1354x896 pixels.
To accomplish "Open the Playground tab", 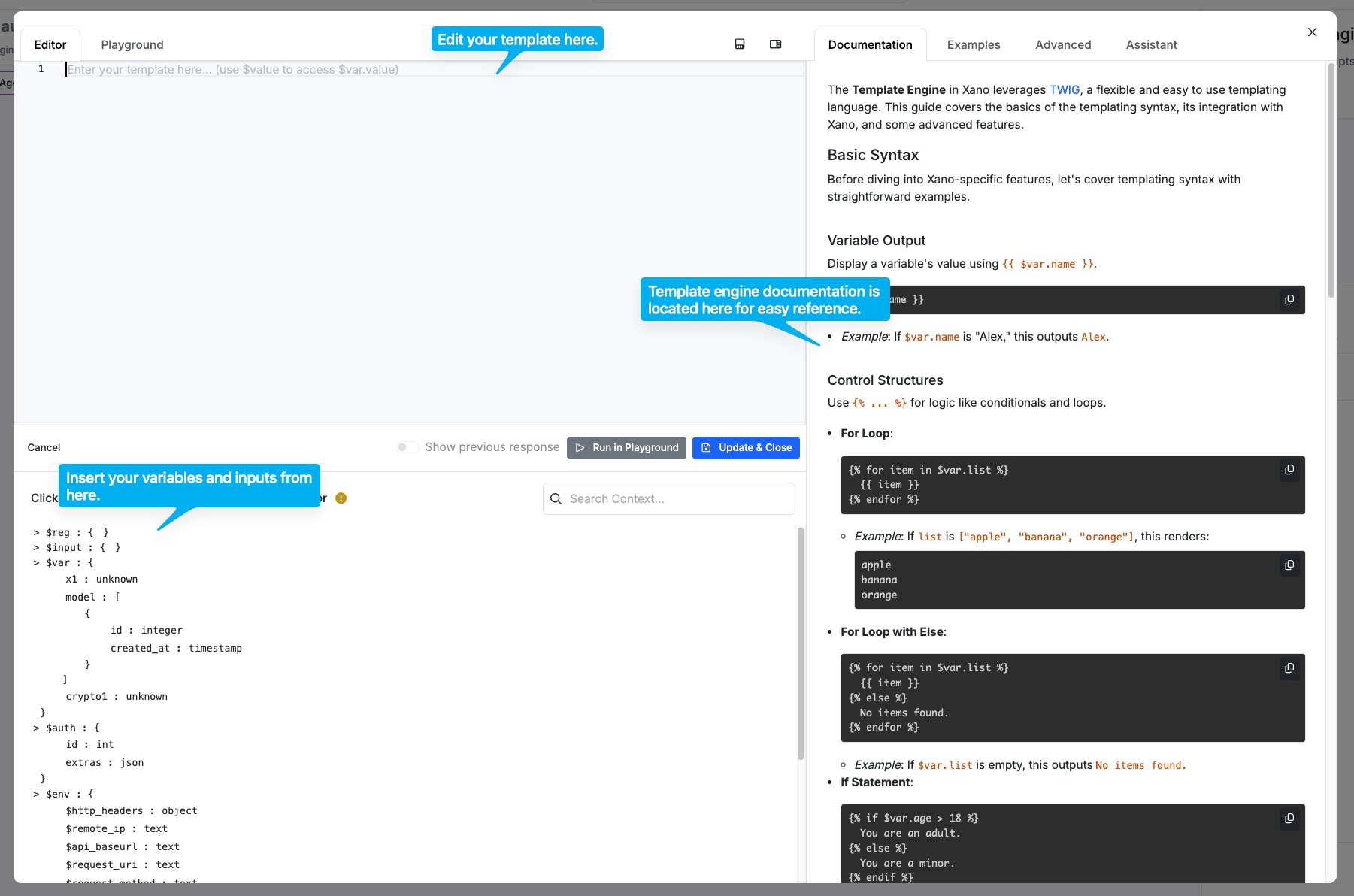I will pyautogui.click(x=132, y=44).
